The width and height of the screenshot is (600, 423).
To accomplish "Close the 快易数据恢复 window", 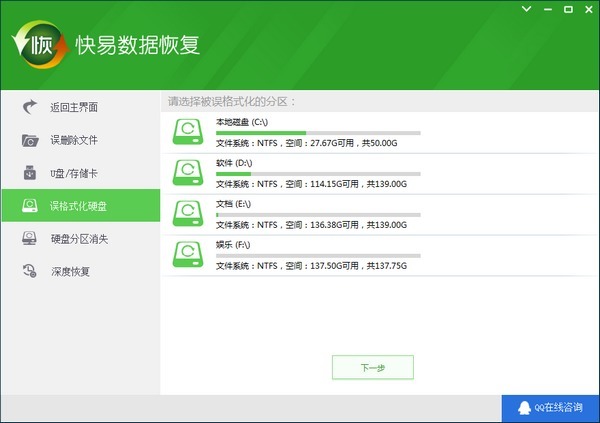I will click(x=589, y=9).
